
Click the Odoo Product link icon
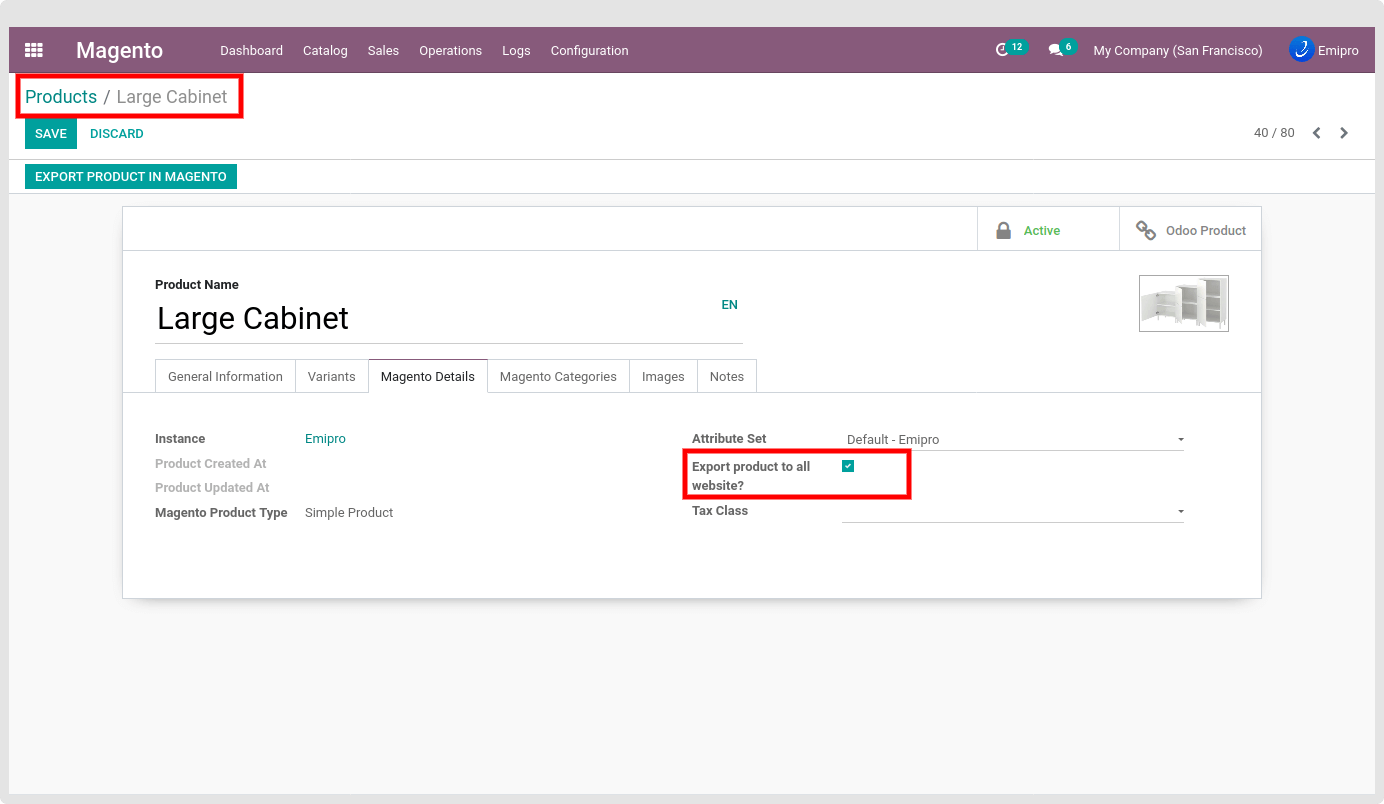[x=1146, y=230]
